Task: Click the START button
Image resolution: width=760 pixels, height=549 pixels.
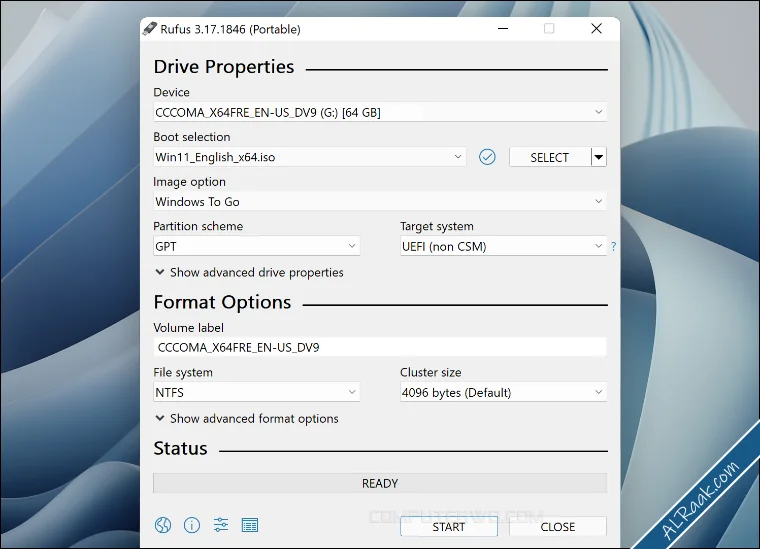Action: (449, 527)
